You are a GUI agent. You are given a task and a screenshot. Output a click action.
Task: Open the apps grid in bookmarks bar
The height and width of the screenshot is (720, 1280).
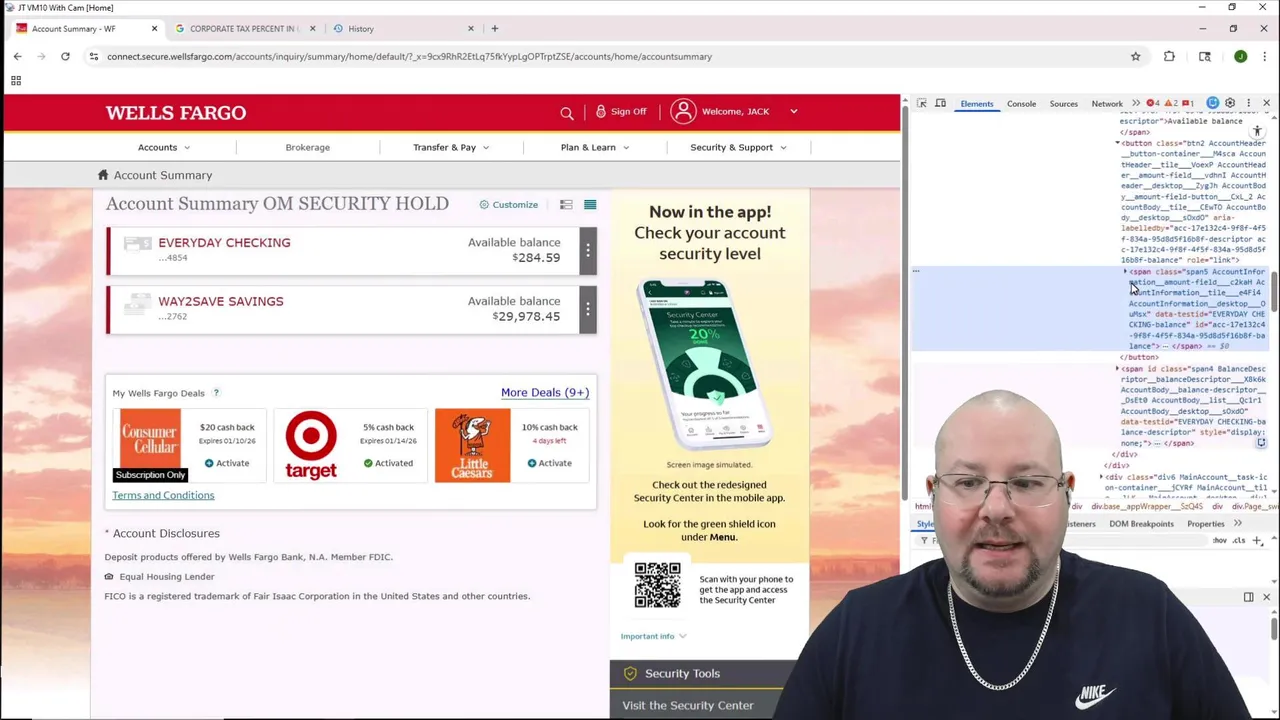16,81
